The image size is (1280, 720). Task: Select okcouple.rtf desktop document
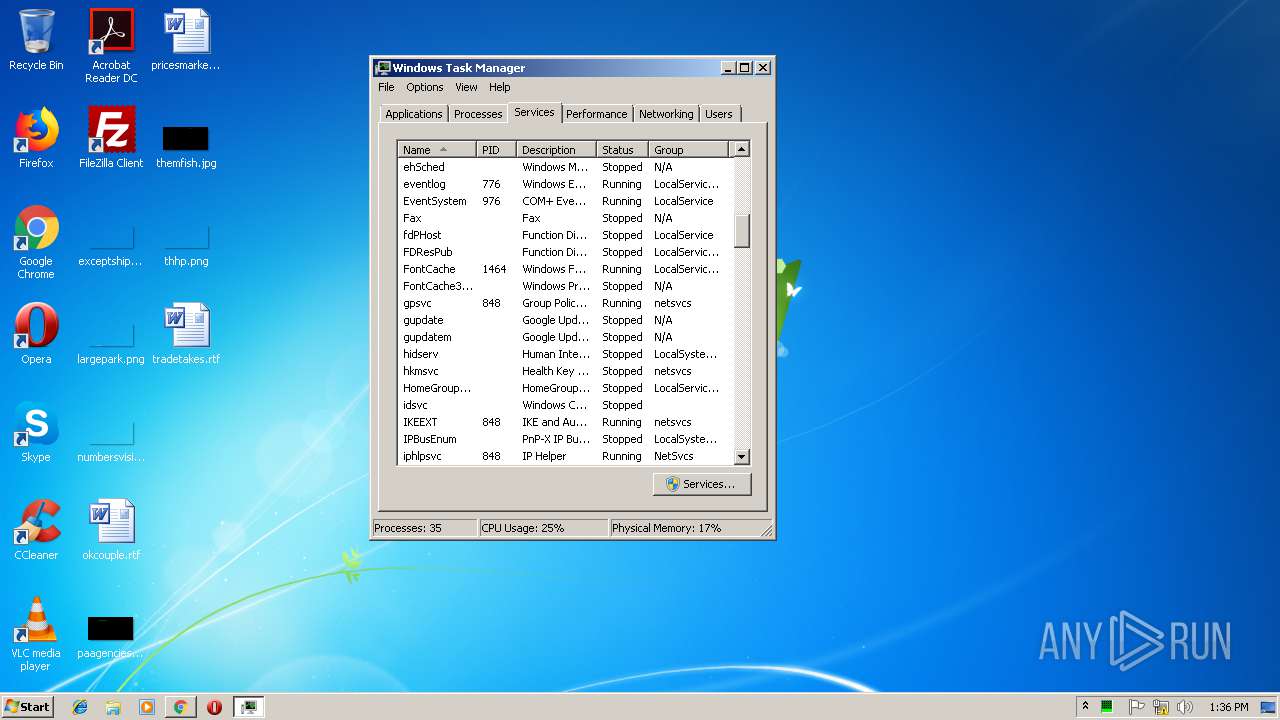click(111, 530)
